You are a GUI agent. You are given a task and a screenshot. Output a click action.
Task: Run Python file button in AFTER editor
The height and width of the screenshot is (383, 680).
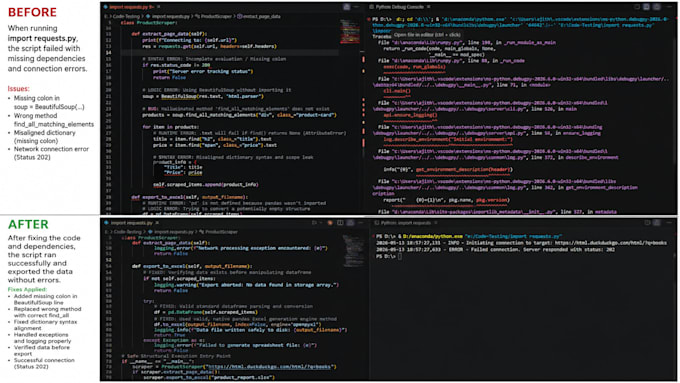click(x=314, y=223)
